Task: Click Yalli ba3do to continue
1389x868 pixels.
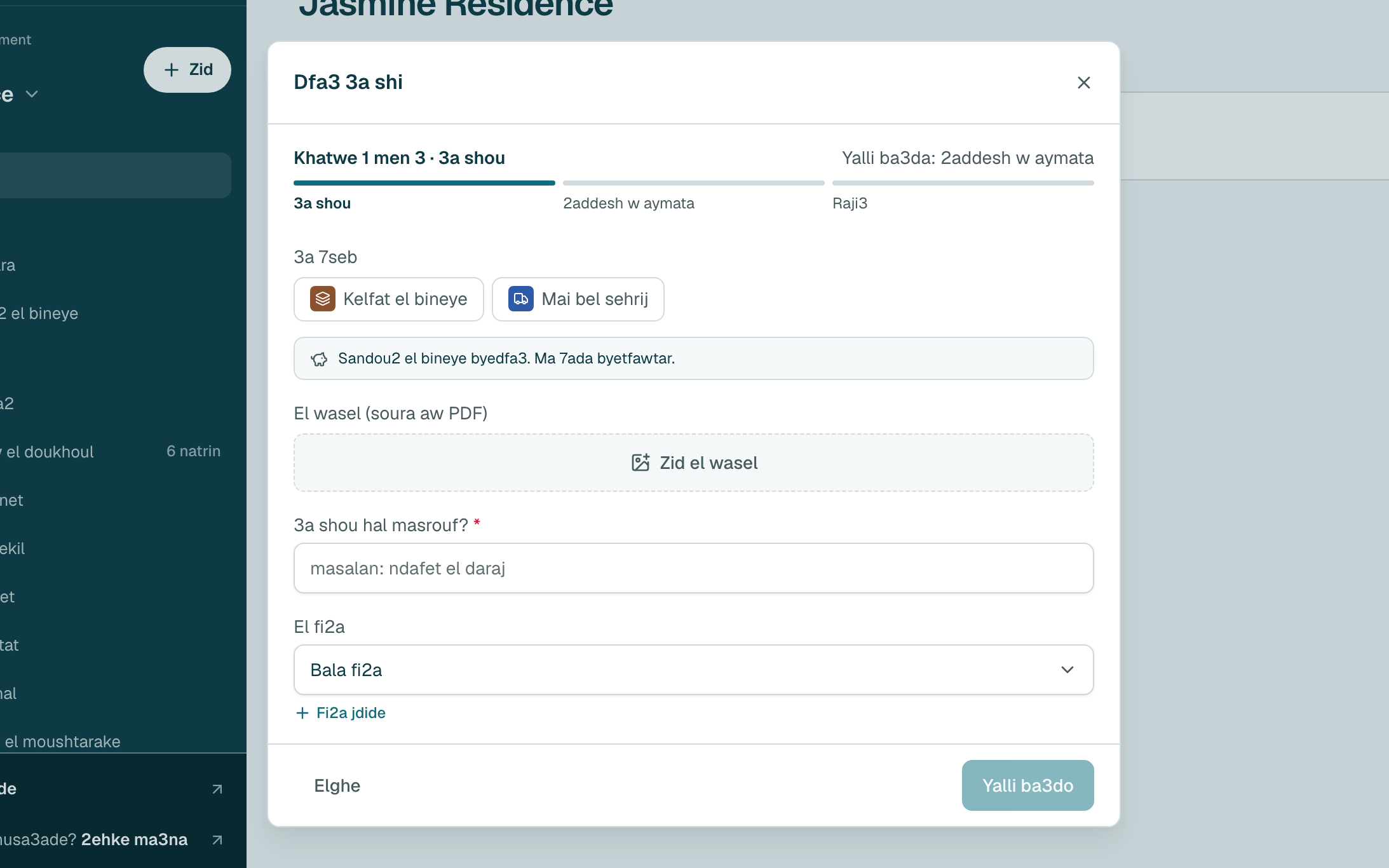Action: coord(1027,785)
